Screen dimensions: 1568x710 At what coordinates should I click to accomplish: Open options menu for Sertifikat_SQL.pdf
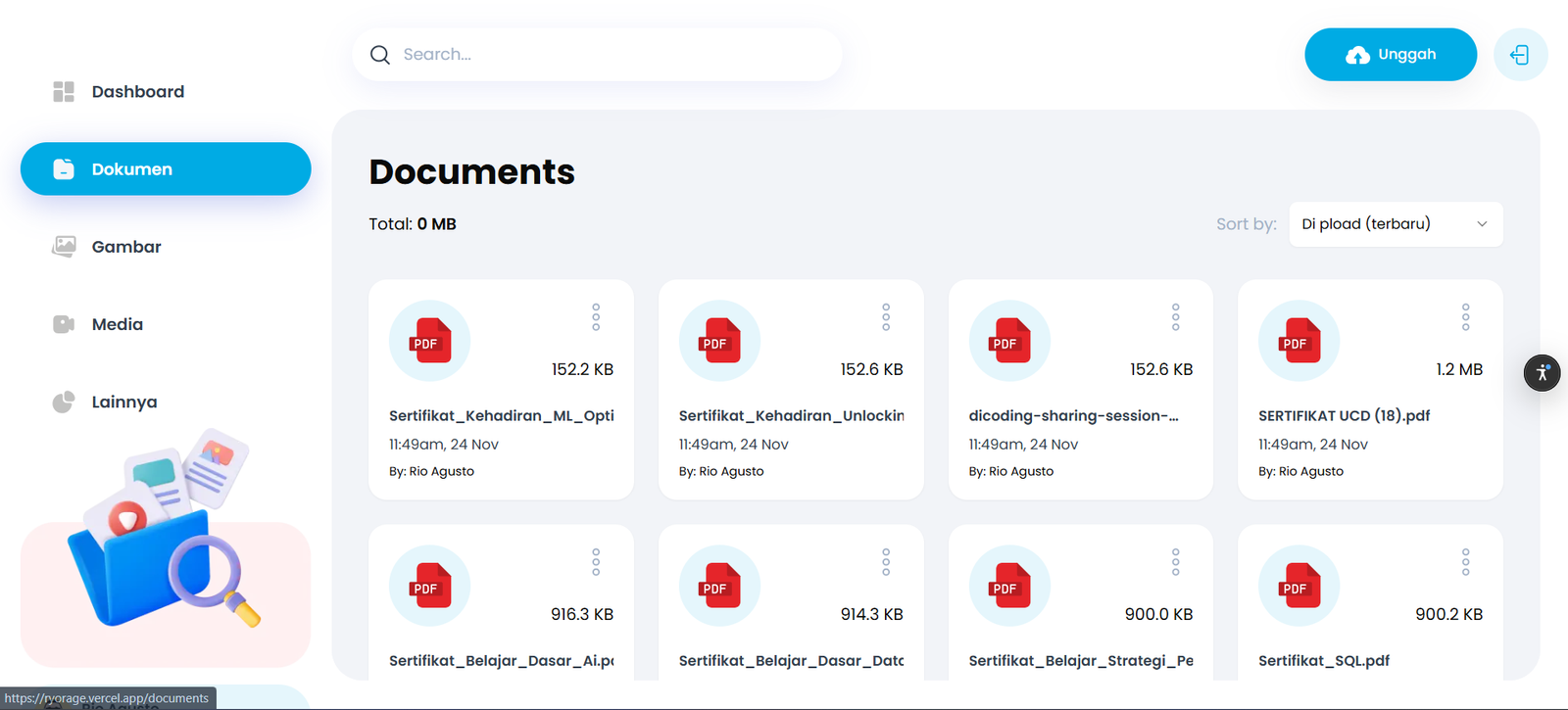pyautogui.click(x=1465, y=561)
